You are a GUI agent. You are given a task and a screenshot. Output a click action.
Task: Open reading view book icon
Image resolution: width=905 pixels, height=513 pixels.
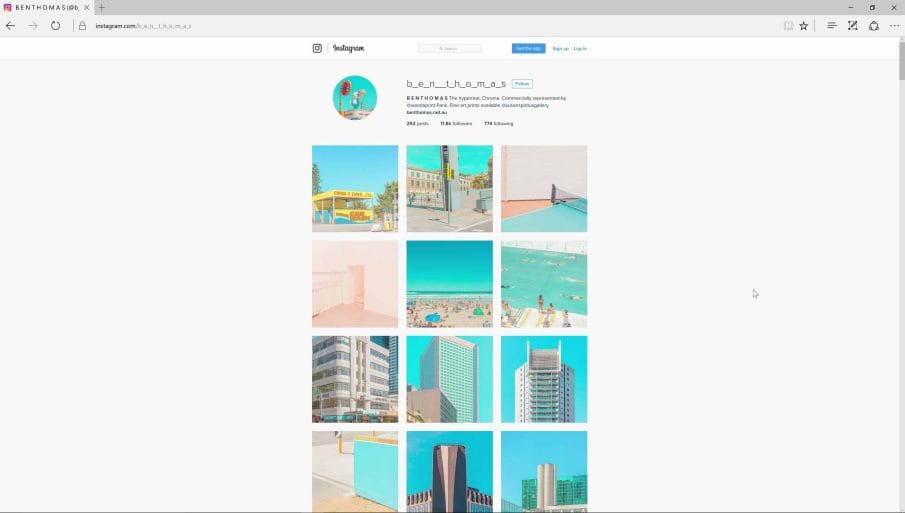click(x=788, y=26)
